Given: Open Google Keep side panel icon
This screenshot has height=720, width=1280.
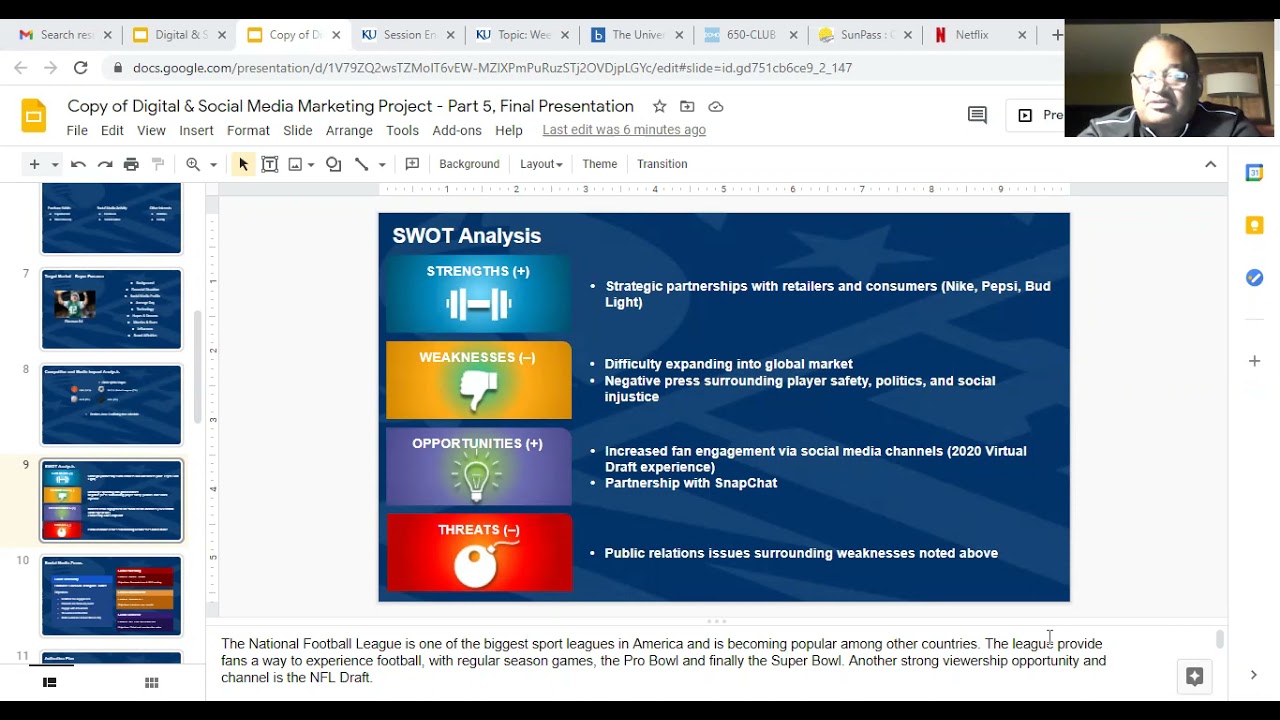Looking at the screenshot, I should [x=1254, y=226].
